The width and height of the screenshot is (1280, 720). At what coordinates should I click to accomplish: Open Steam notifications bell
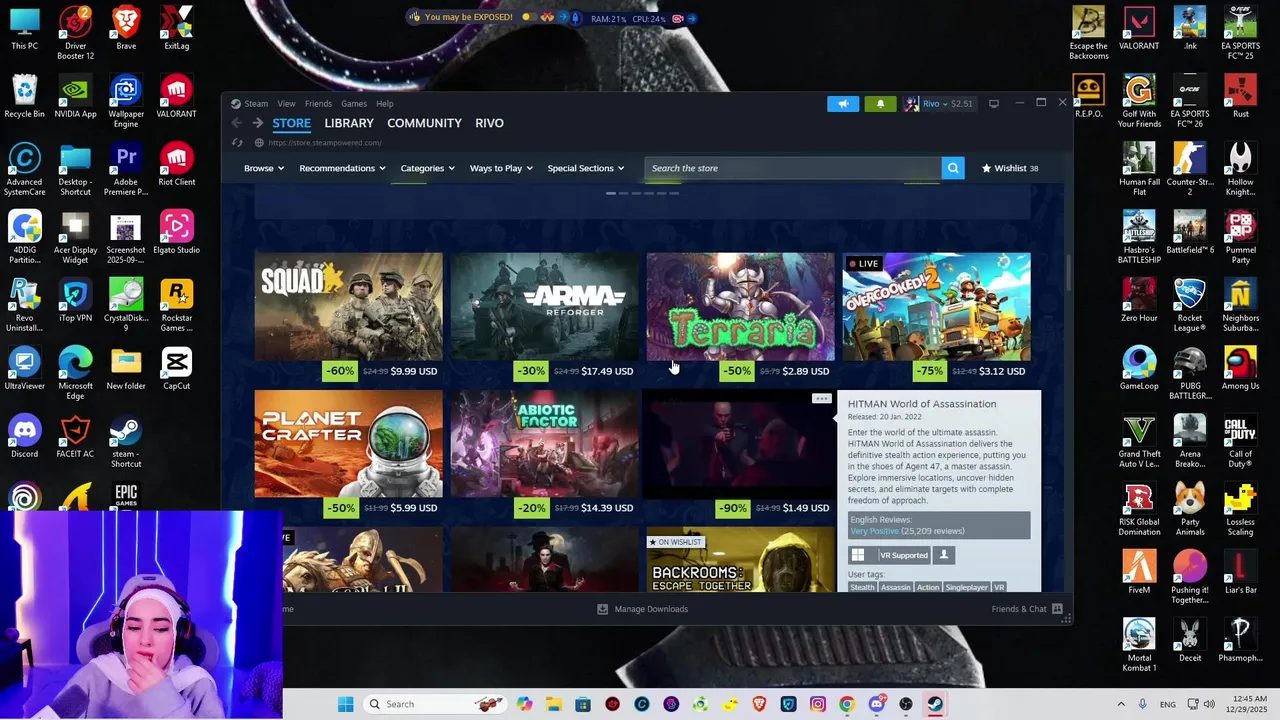[x=880, y=103]
